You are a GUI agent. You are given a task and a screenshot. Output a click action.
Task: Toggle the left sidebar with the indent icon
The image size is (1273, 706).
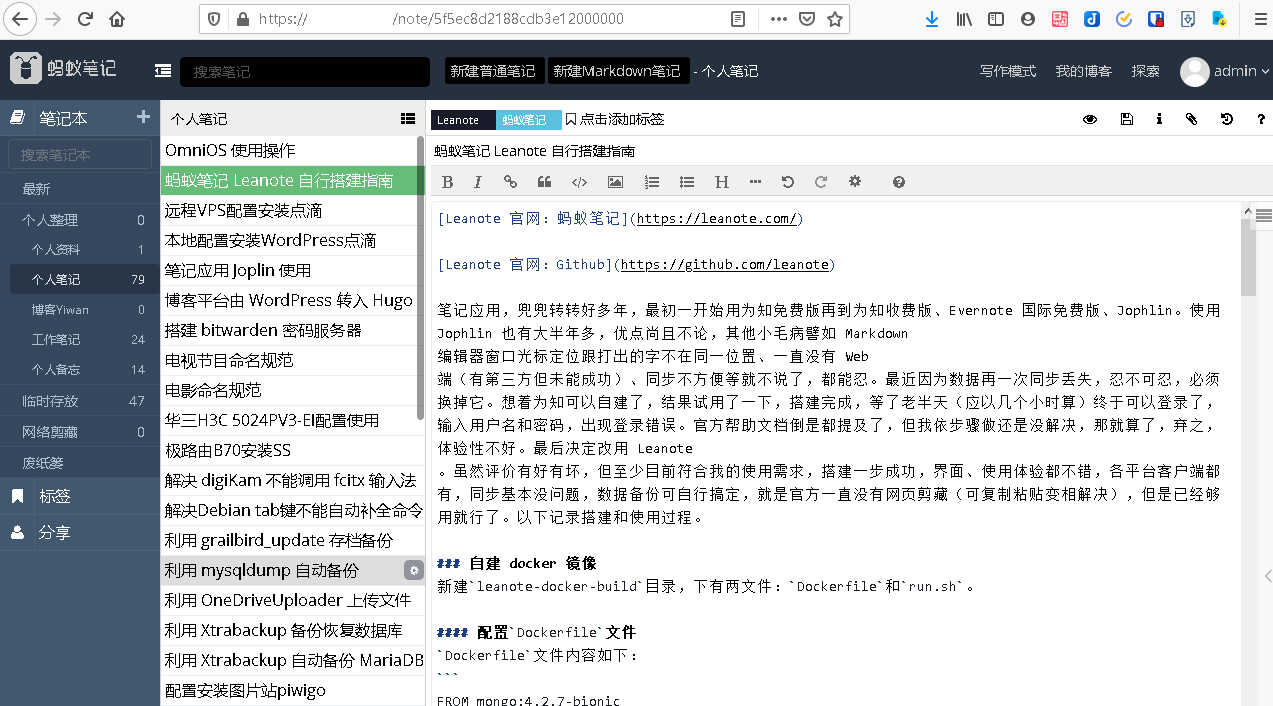[162, 71]
